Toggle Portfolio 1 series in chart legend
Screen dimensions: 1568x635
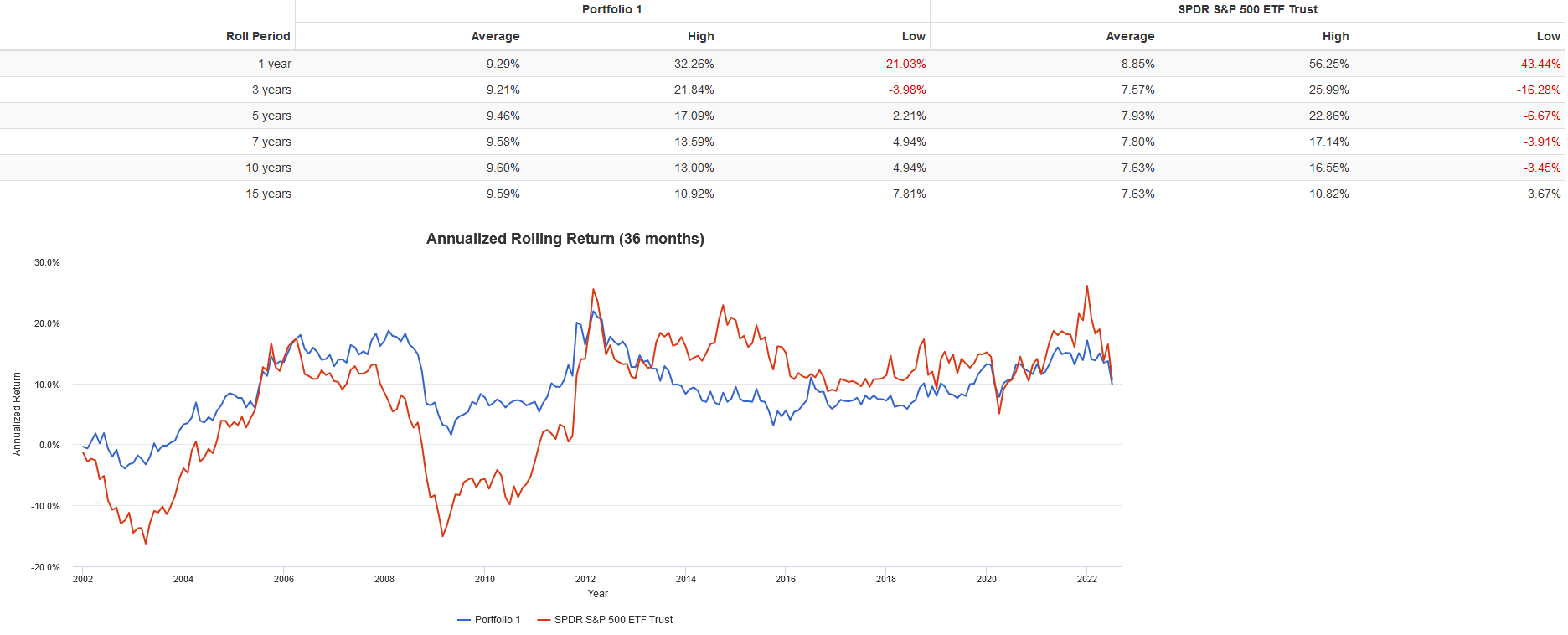(497, 620)
